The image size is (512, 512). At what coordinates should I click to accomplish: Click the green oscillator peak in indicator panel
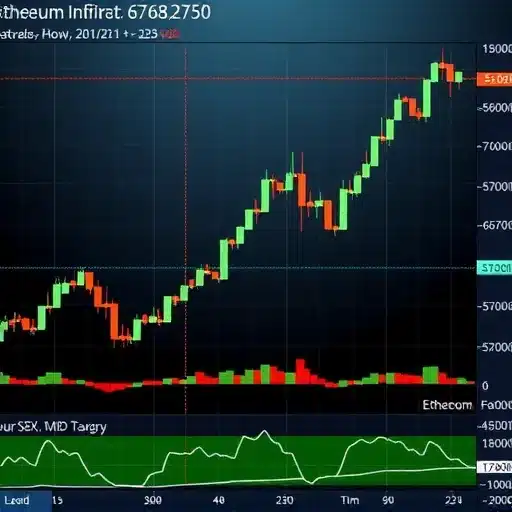(265, 432)
